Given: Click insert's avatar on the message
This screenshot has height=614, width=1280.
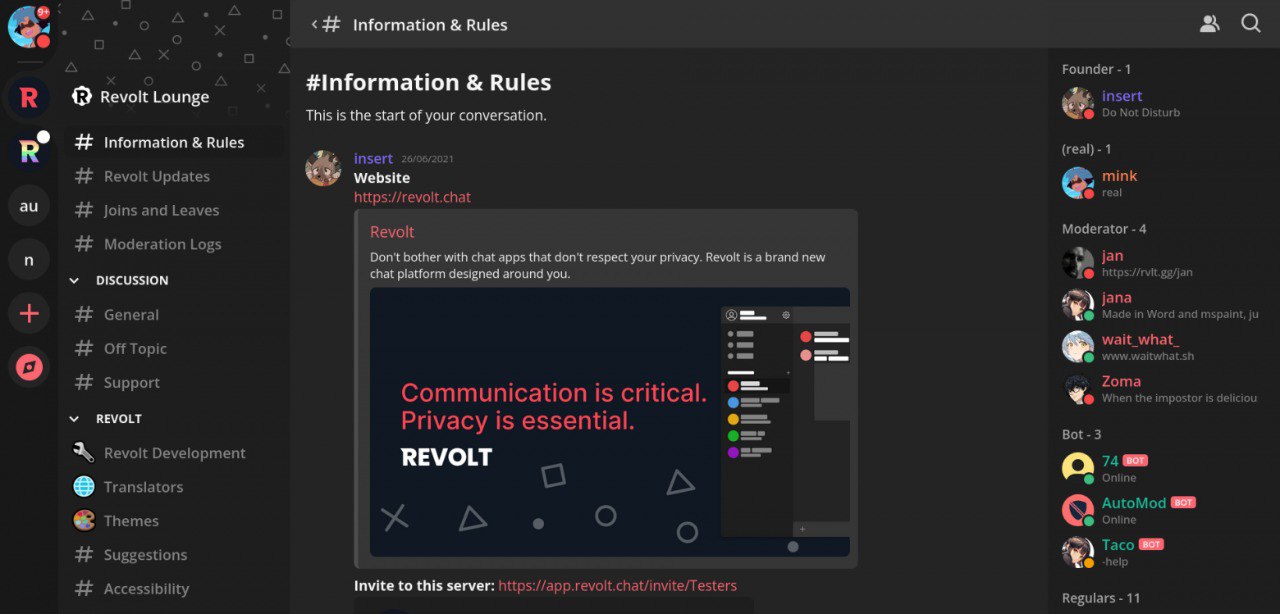Looking at the screenshot, I should pos(323,169).
